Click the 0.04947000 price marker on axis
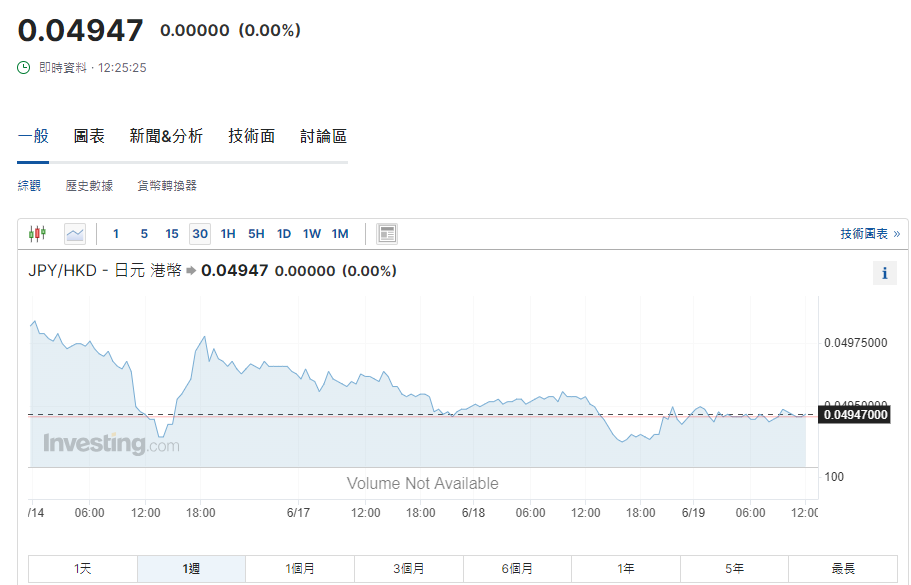Image resolution: width=911 pixels, height=585 pixels. tap(854, 415)
